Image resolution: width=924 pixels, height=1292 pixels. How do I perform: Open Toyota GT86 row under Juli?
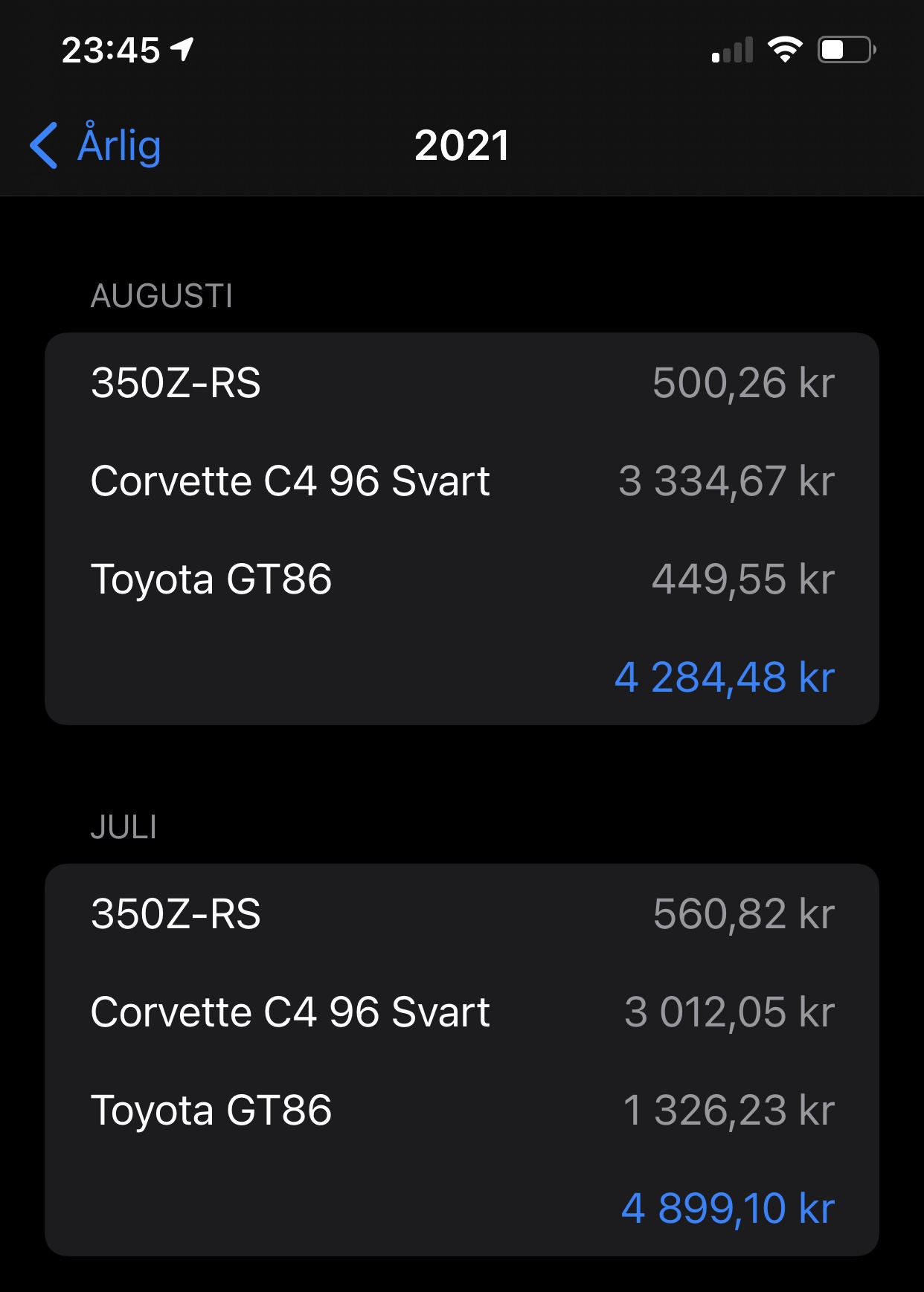[462, 1110]
